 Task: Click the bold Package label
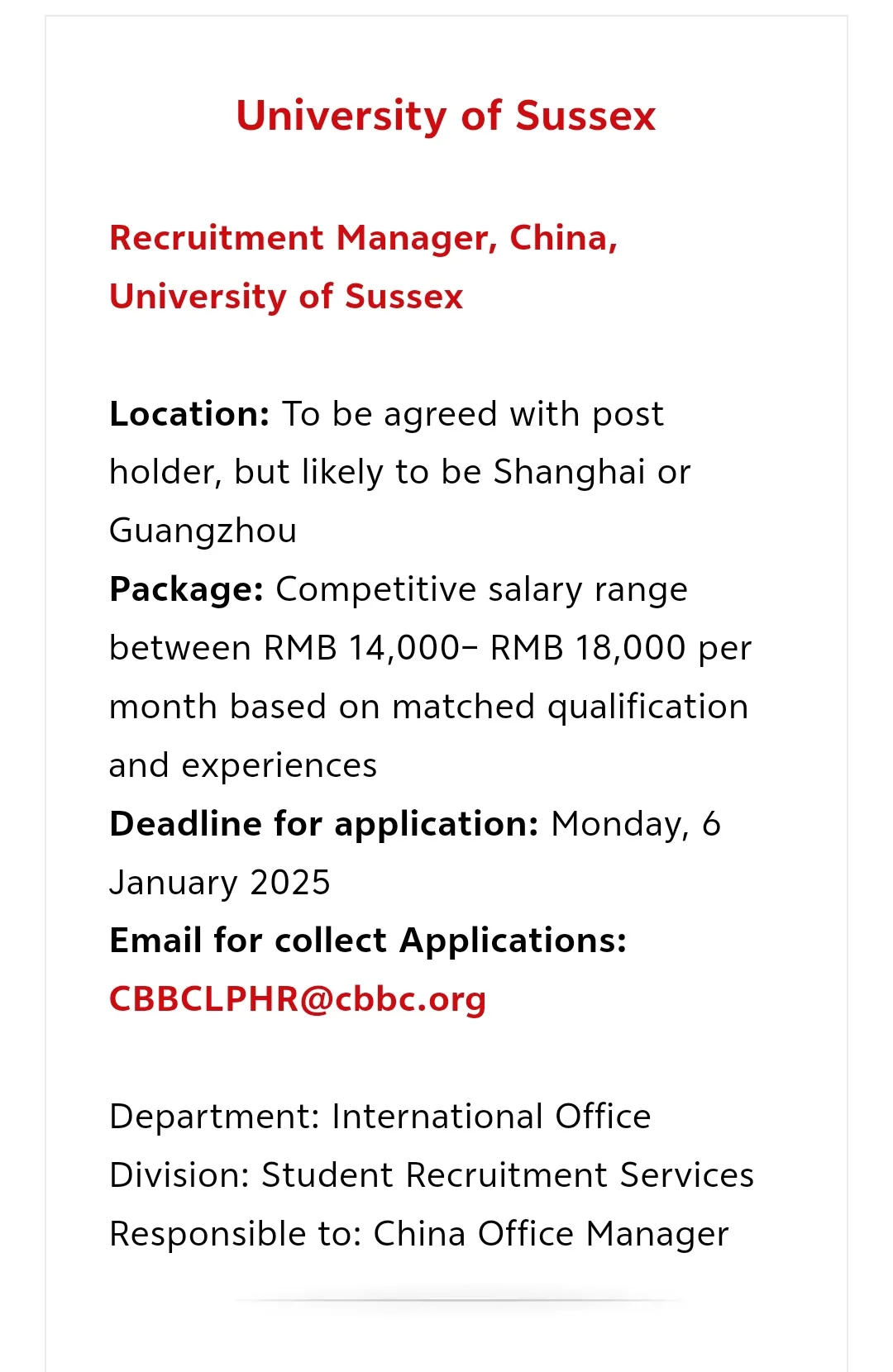[186, 590]
